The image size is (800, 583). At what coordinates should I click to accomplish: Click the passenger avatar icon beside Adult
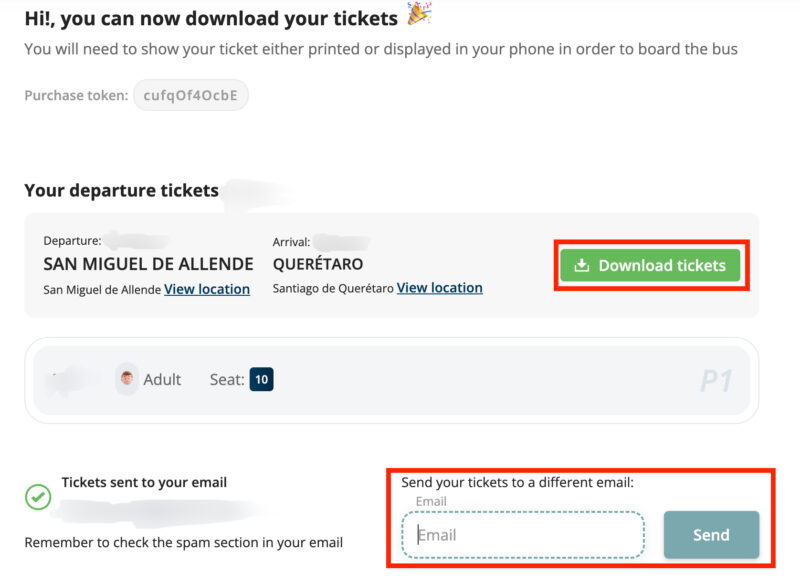coord(127,379)
